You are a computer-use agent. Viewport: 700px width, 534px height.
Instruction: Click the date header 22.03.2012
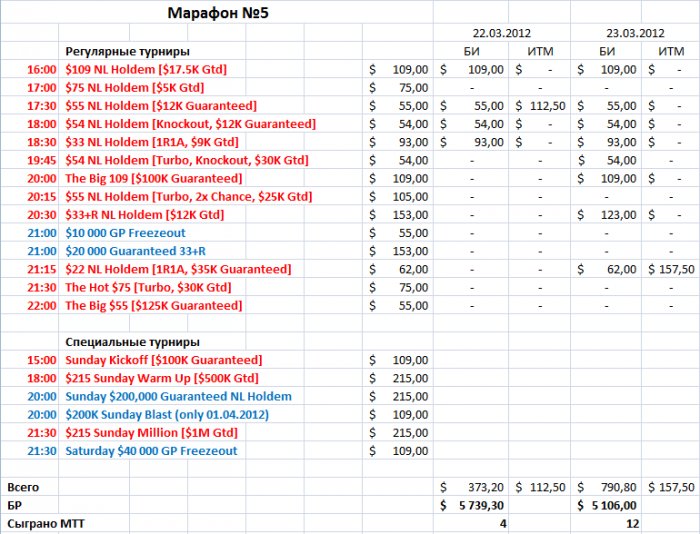click(x=502, y=33)
